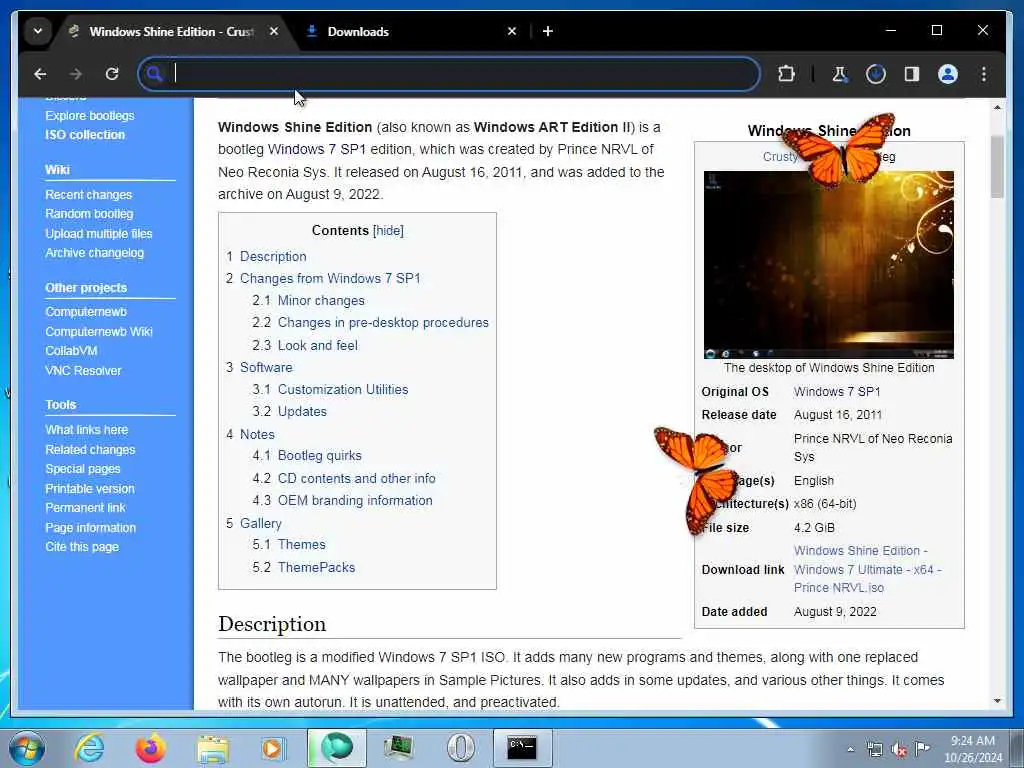Screen dimensions: 1024x768
Task: Open the Windows Start orb
Action: pos(27,748)
